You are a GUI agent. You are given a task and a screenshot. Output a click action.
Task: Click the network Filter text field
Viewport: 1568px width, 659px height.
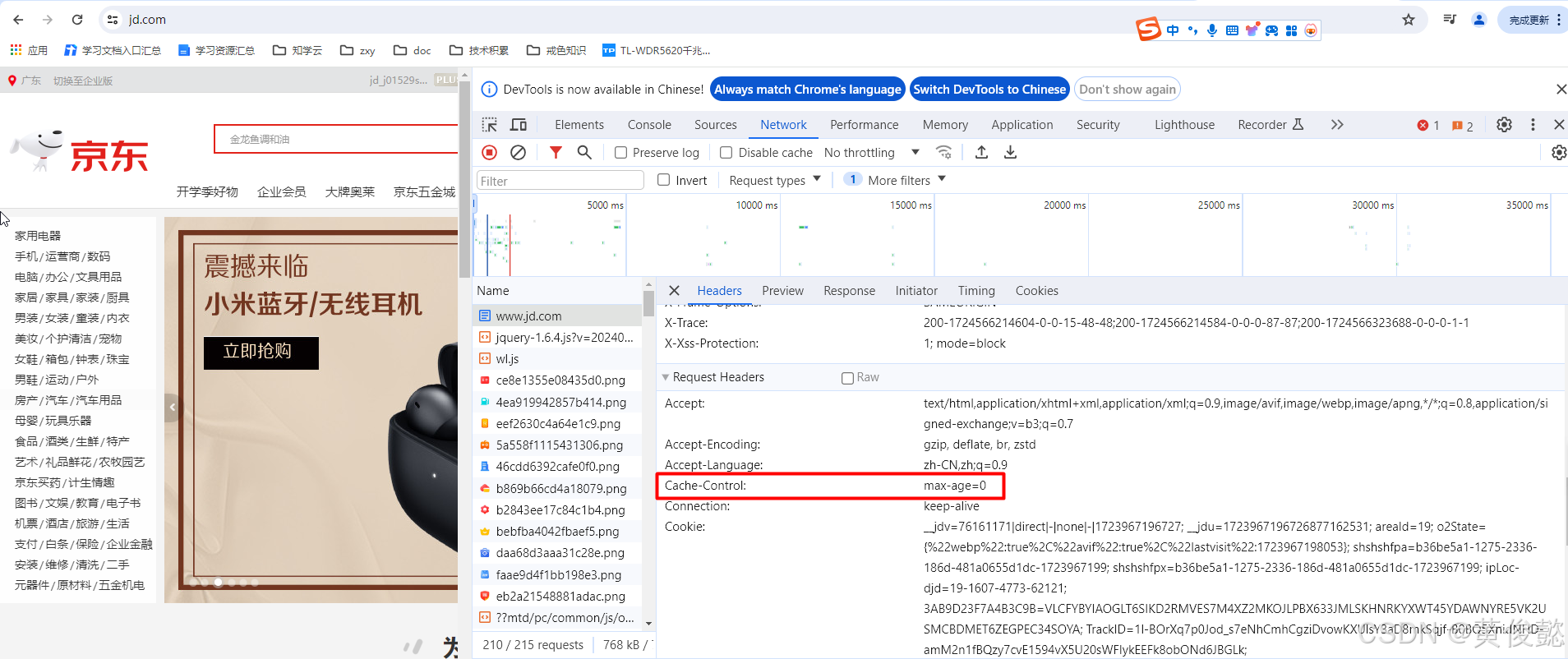tap(560, 181)
